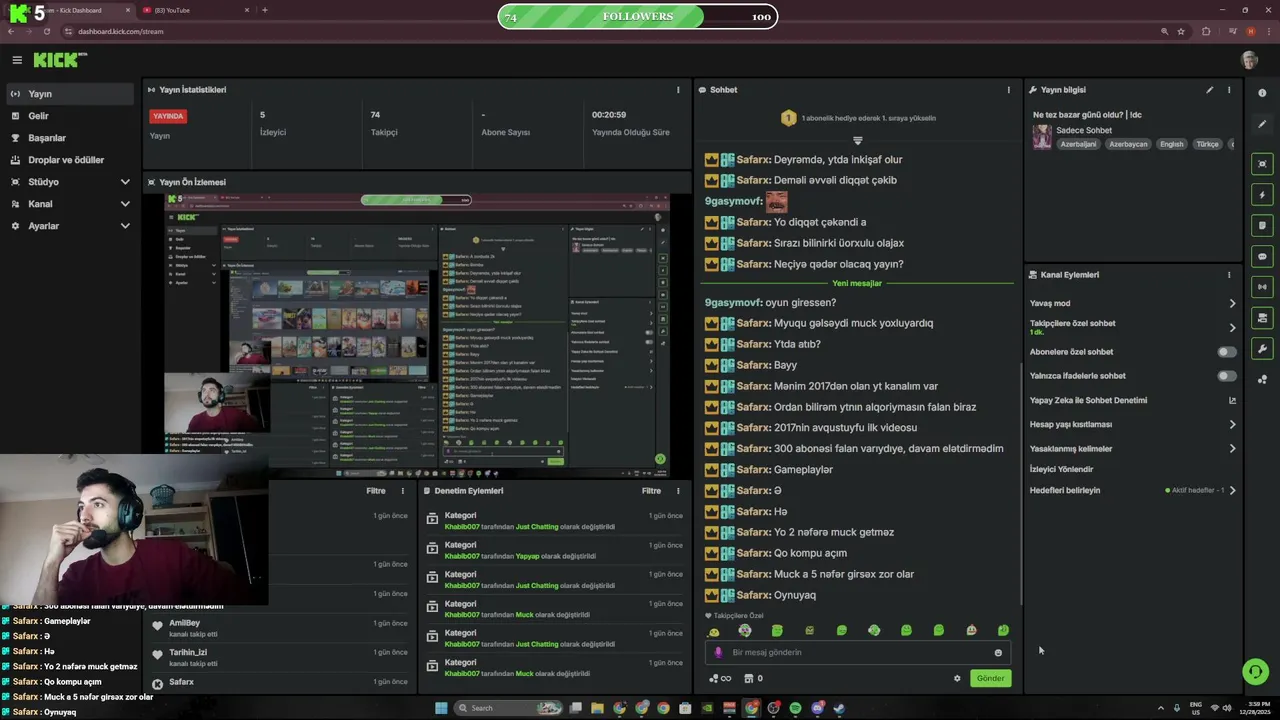Open Sohbet panel three-dot menu
The height and width of the screenshot is (720, 1280).
click(1008, 90)
